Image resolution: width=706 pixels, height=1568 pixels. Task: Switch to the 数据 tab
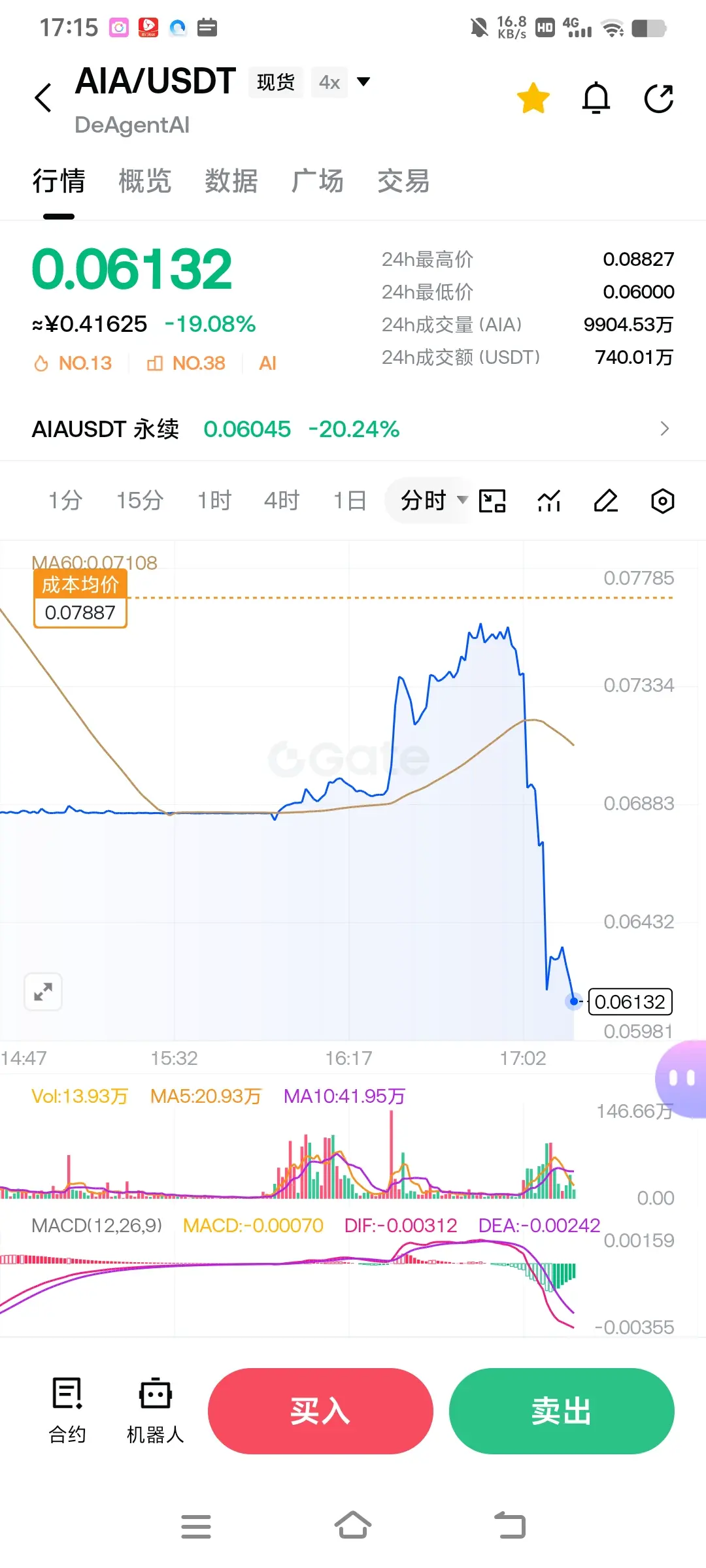231,181
